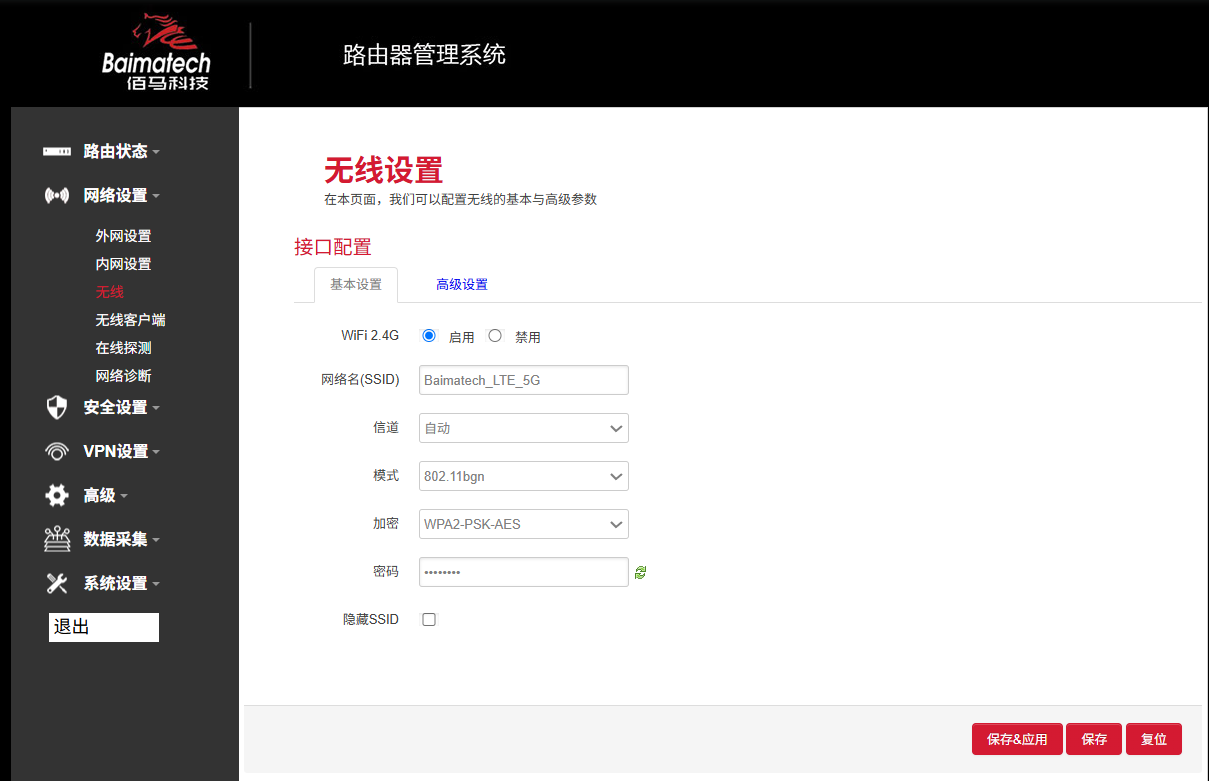Click the VPN设置 sidebar icon
The image size is (1209, 781).
[56, 451]
